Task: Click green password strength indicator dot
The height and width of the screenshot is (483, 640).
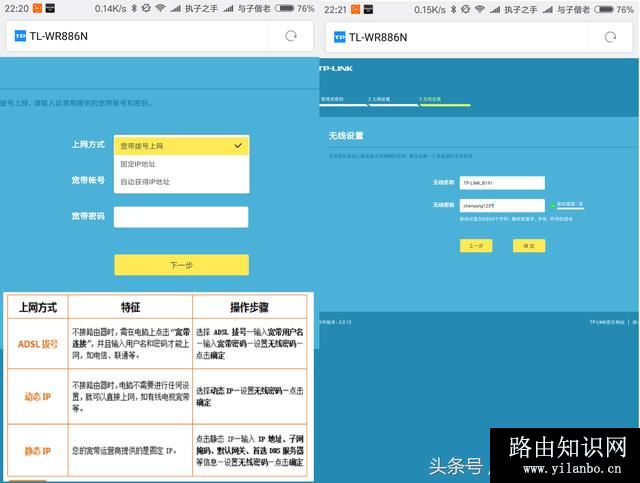Action: (552, 205)
